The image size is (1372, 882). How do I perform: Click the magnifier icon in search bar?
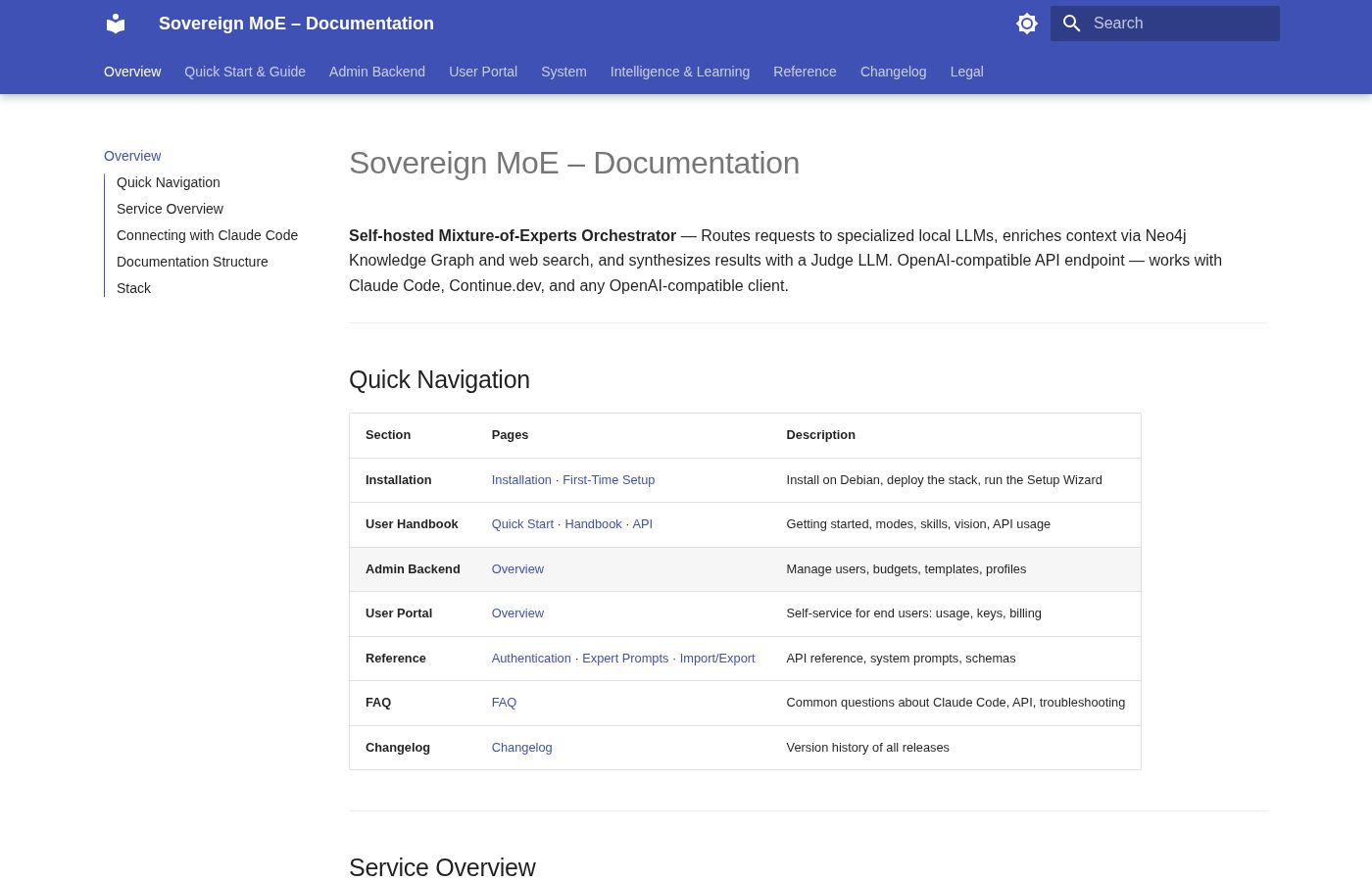coord(1071,24)
